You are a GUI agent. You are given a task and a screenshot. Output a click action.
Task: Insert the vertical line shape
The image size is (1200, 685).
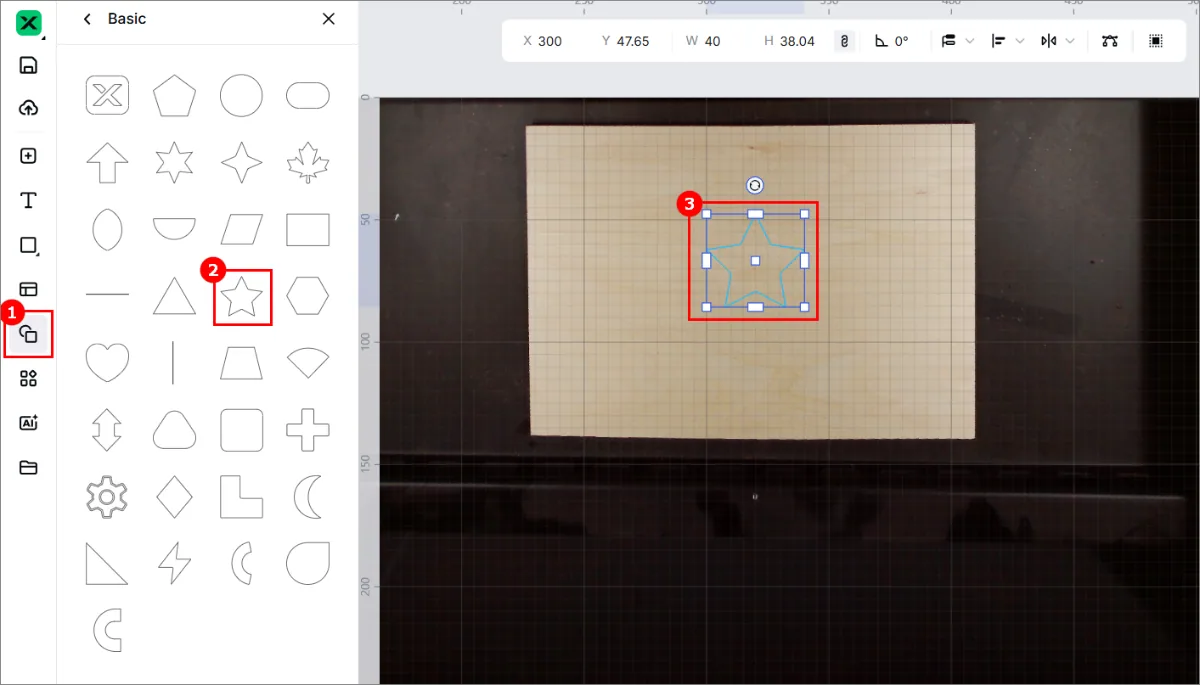coord(174,362)
